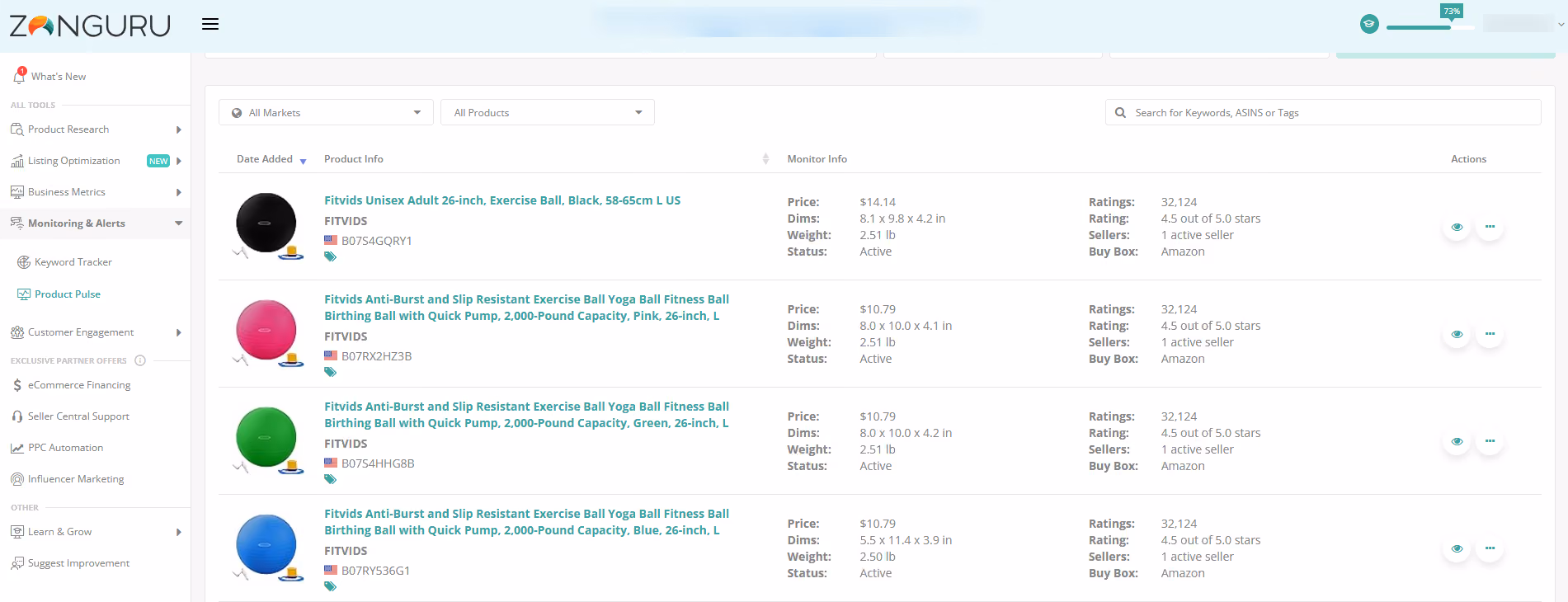This screenshot has width=1568, height=602.
Task: Expand Listing Optimization submenu arrow
Action: pos(179,161)
